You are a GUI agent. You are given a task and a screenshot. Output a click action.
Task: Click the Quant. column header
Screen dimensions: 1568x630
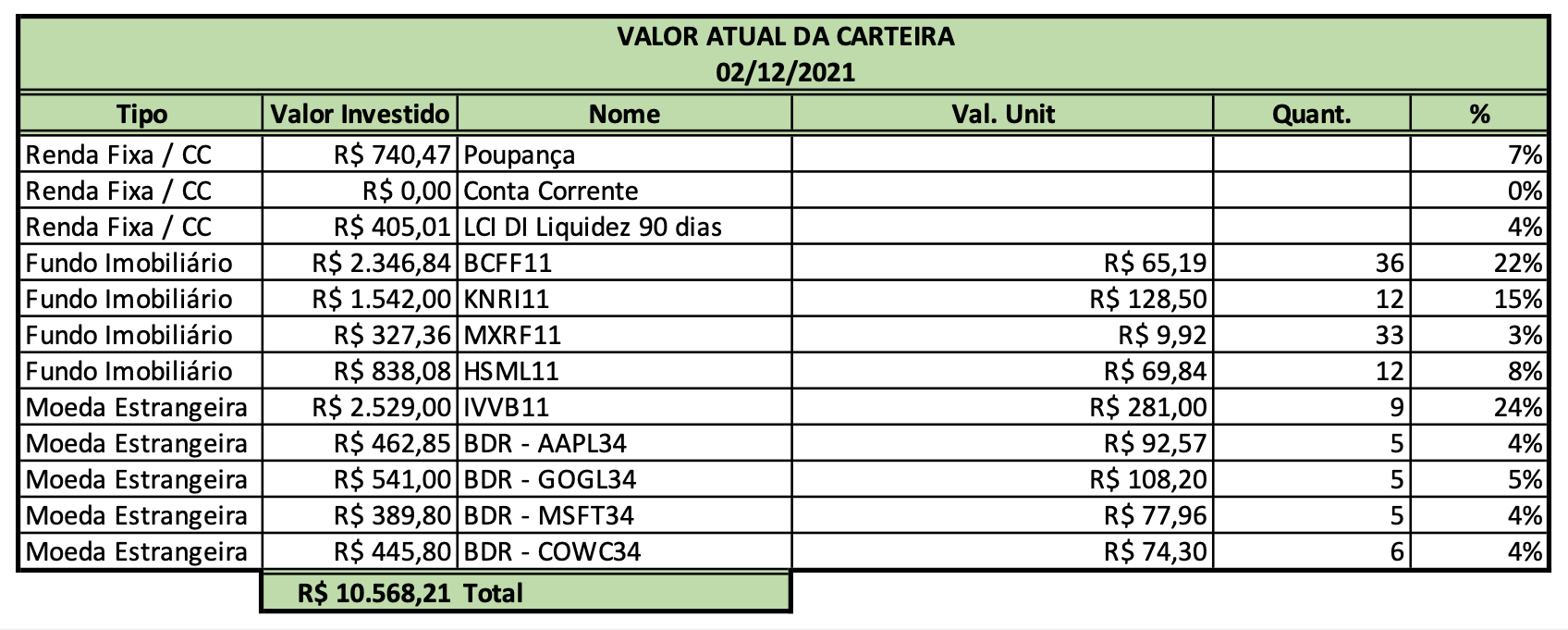[1311, 114]
